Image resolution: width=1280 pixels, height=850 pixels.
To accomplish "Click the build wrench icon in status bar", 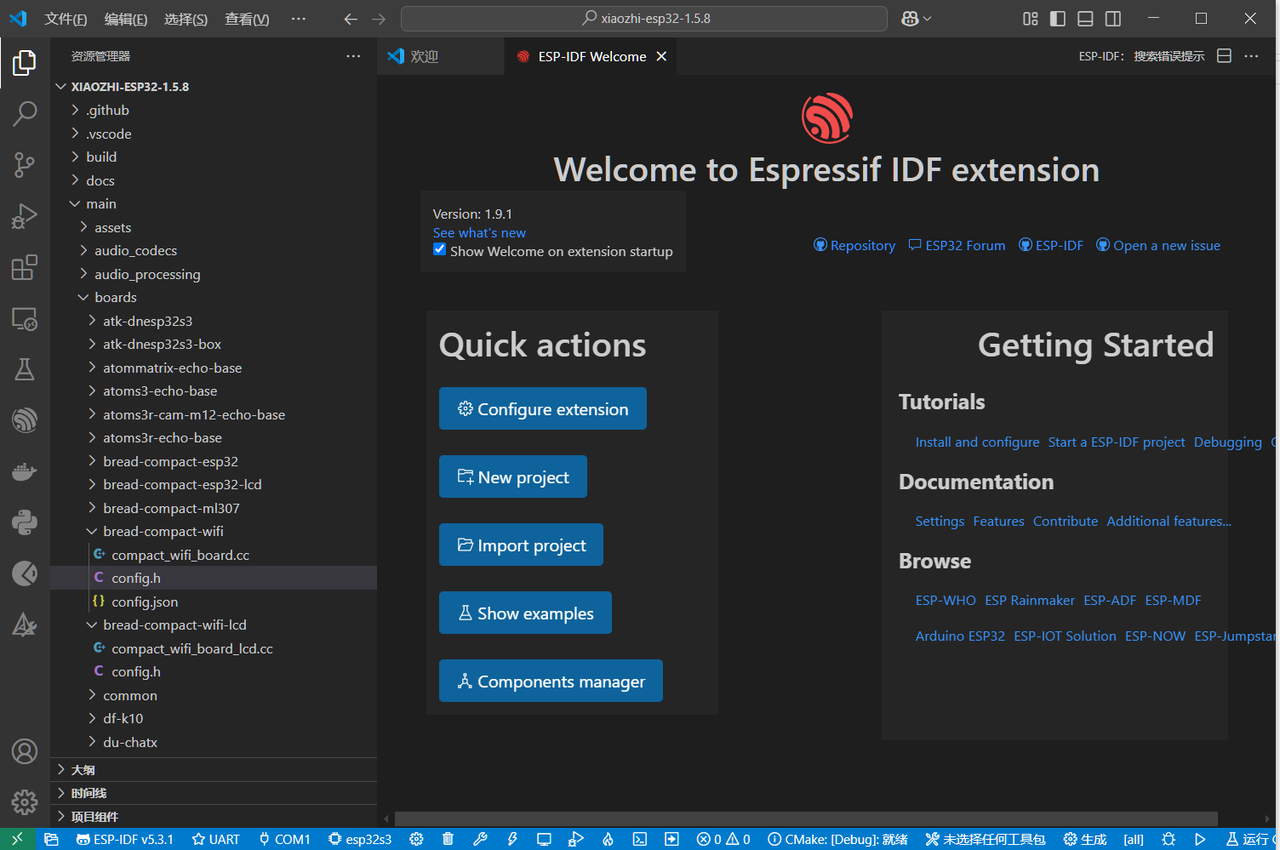I will coord(480,839).
